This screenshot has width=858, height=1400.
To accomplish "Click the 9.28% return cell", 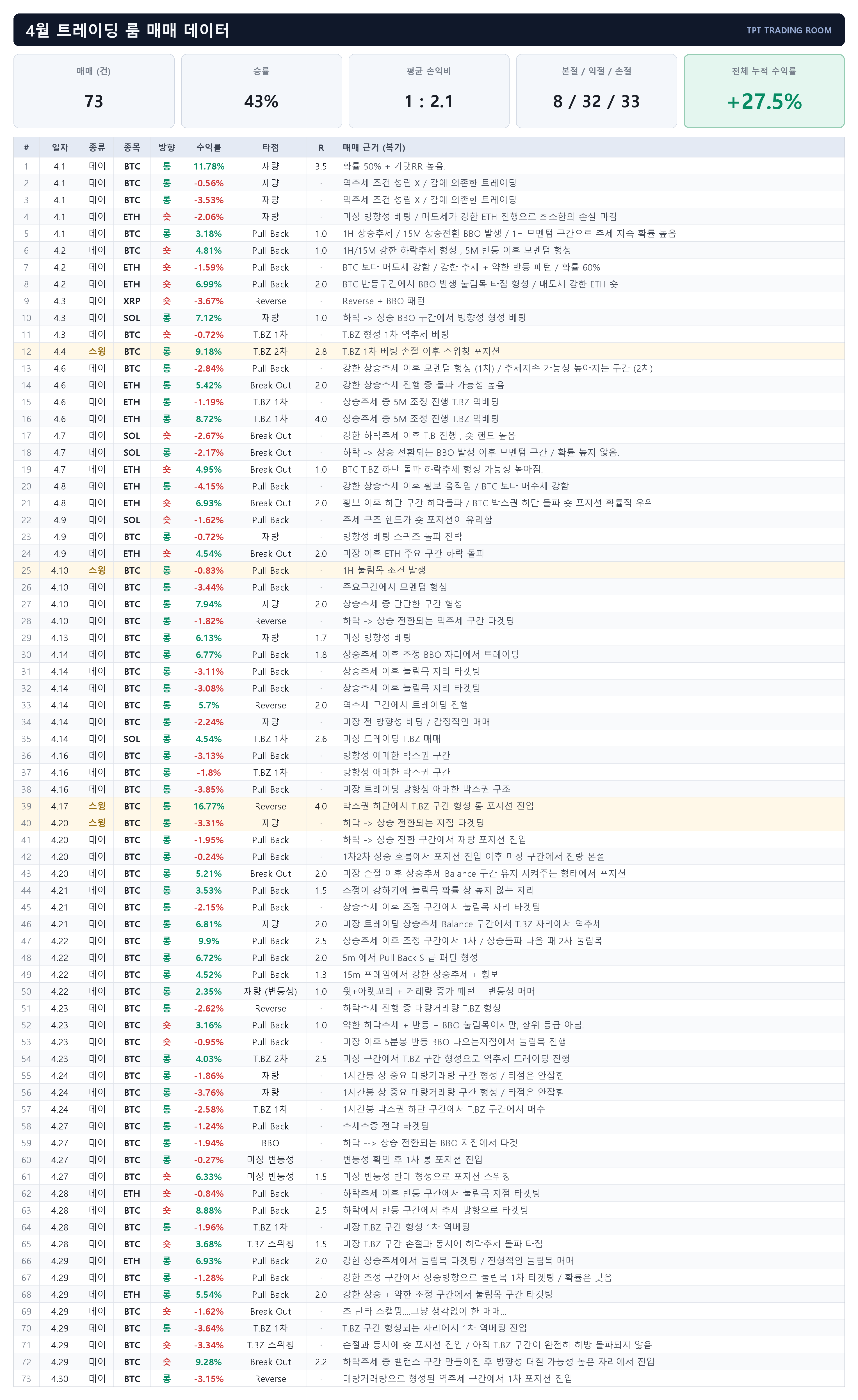I will 209,1362.
